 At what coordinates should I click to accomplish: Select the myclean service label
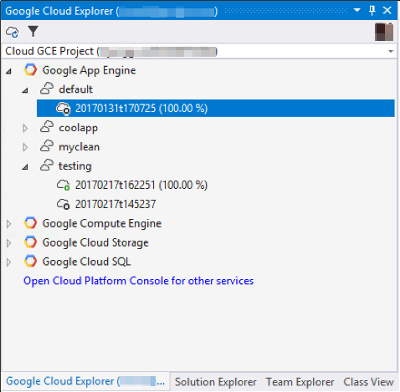(79, 147)
